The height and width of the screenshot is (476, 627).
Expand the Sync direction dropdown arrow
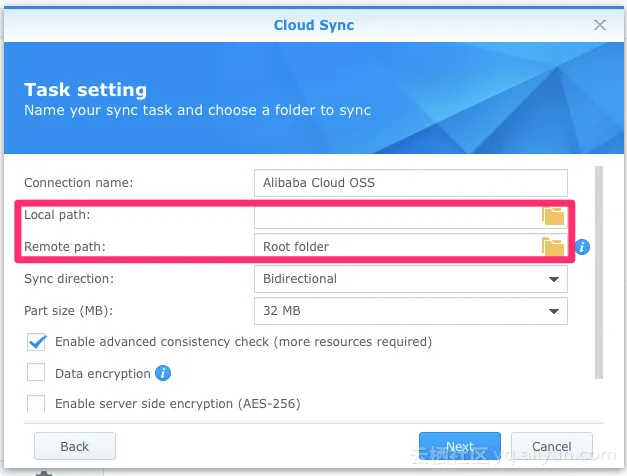pyautogui.click(x=553, y=279)
